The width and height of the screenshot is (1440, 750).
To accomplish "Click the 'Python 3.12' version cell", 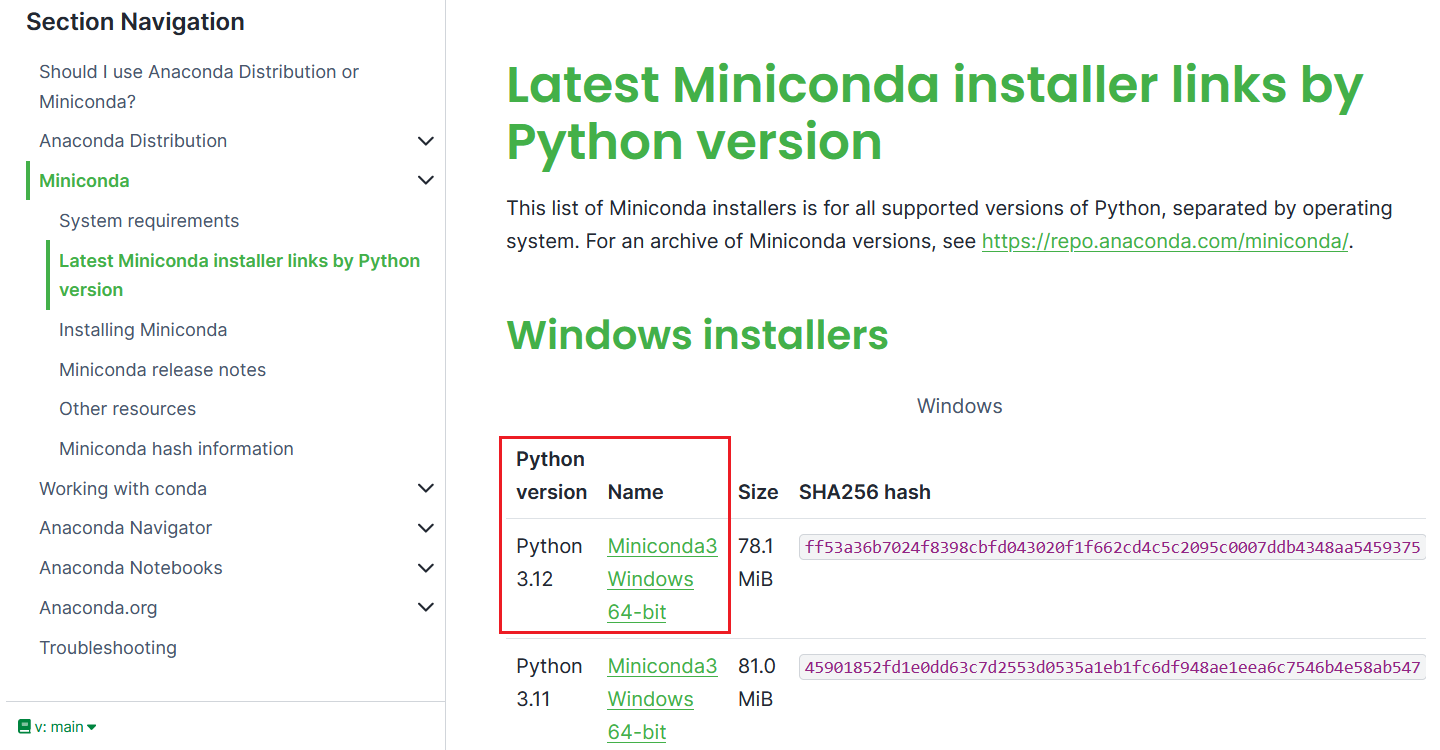I will coord(549,563).
